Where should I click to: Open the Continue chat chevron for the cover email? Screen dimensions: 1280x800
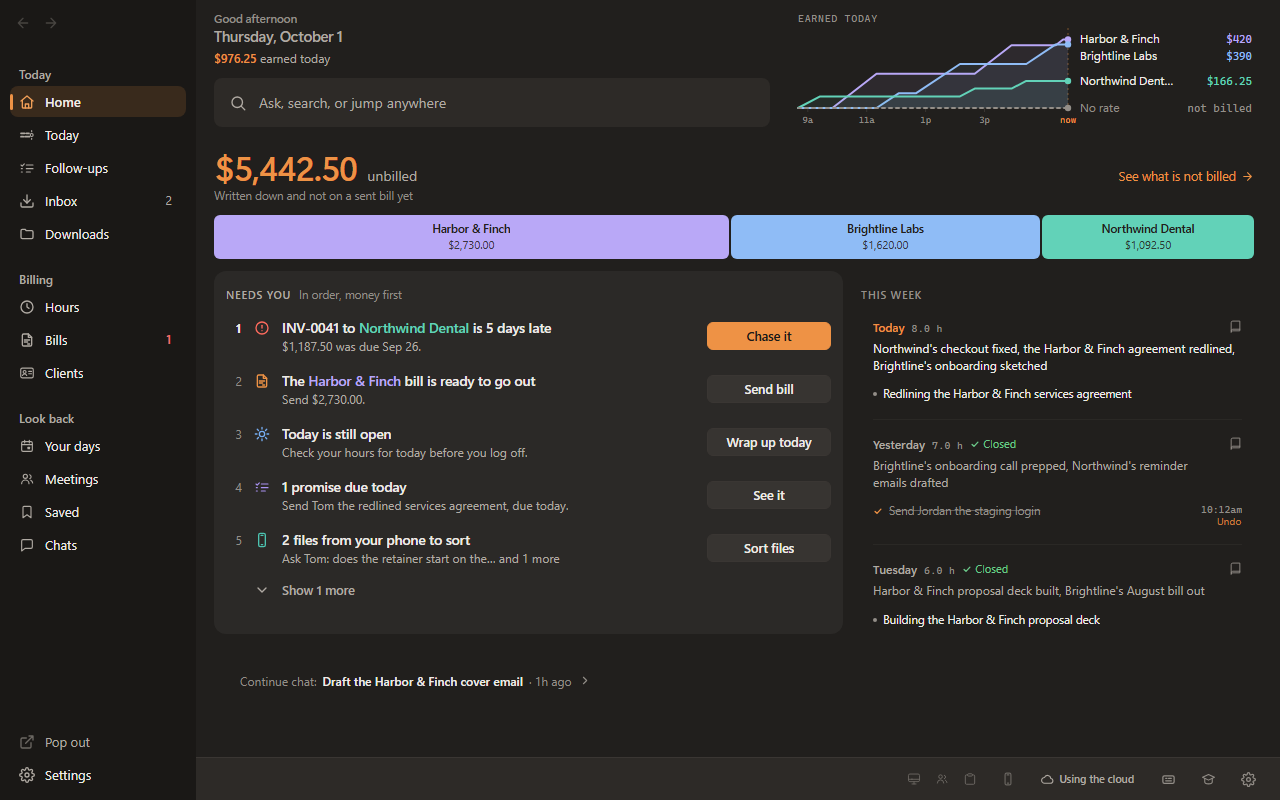point(585,681)
